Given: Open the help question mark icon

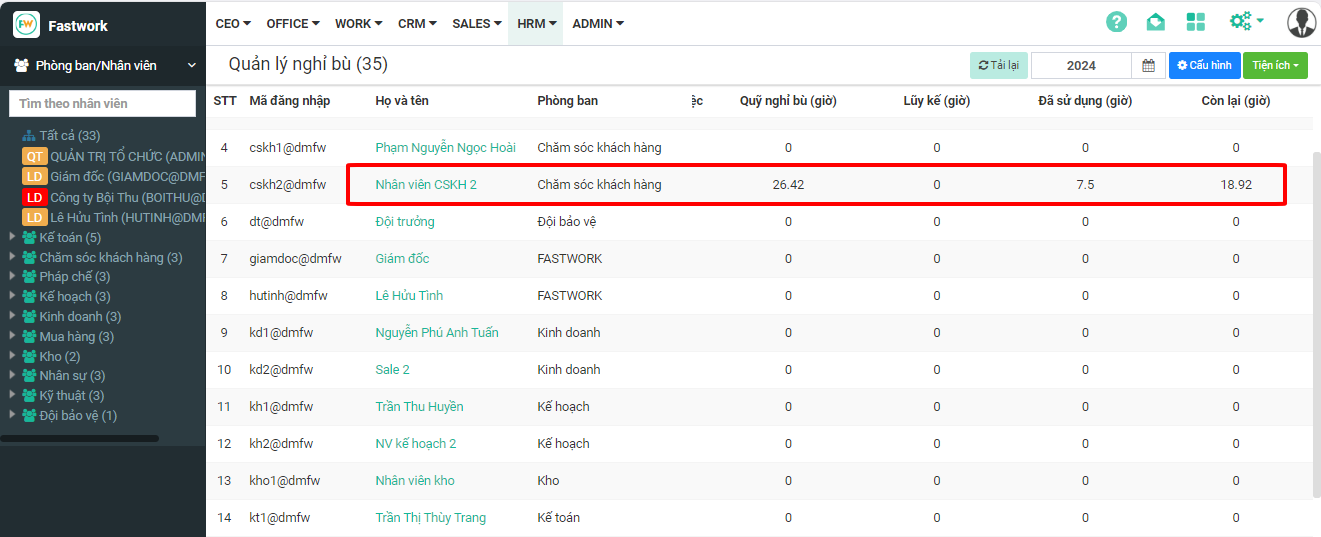Looking at the screenshot, I should 1116,22.
